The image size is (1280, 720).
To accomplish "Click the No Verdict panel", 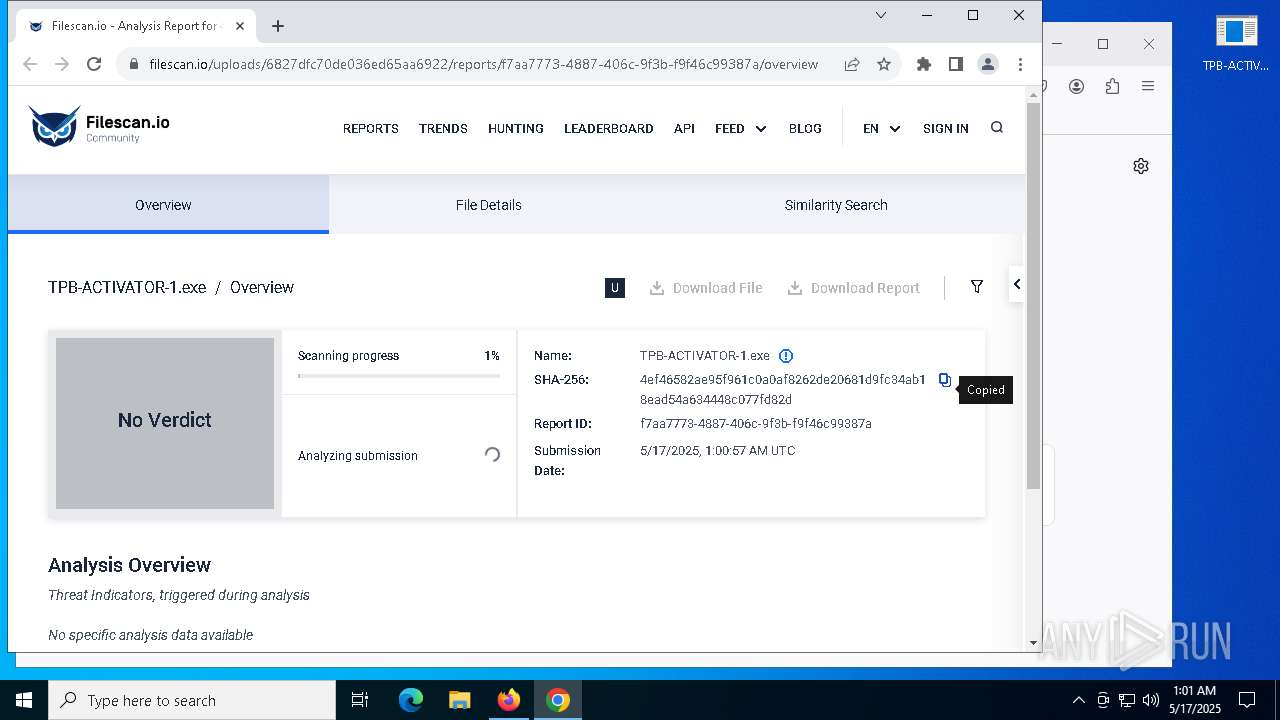I will pyautogui.click(x=165, y=423).
